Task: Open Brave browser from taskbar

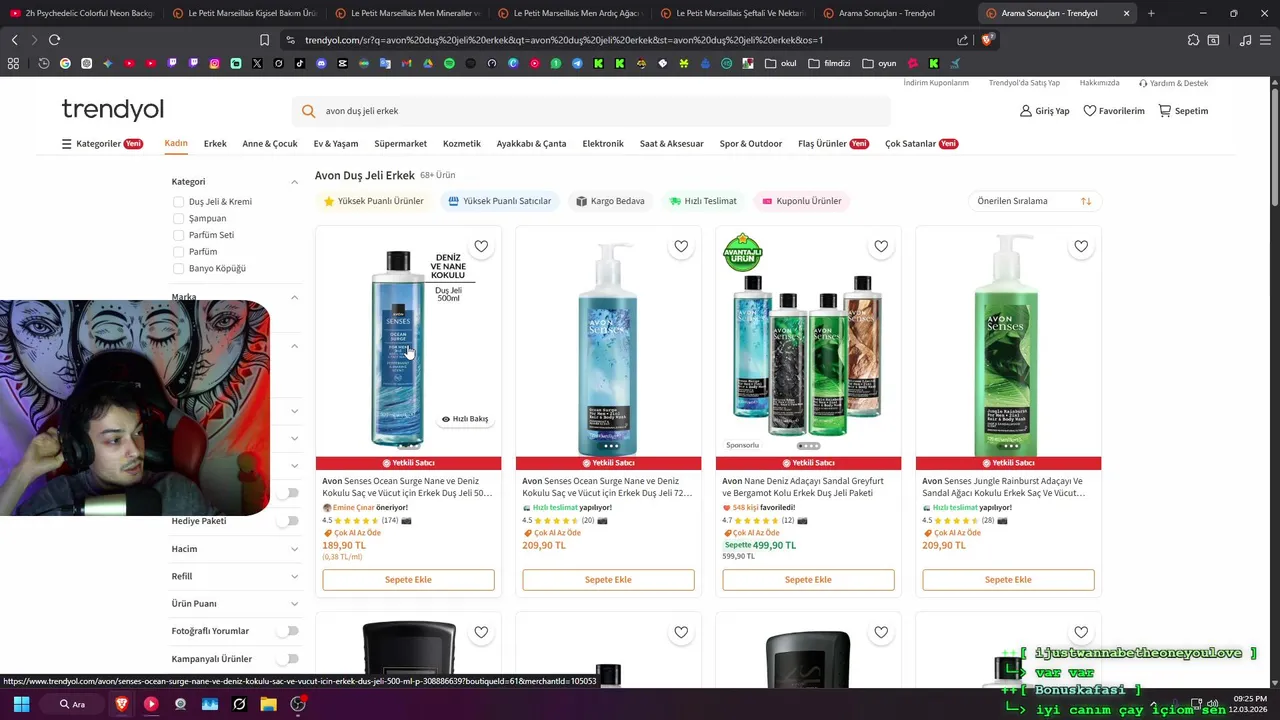Action: pyautogui.click(x=122, y=704)
